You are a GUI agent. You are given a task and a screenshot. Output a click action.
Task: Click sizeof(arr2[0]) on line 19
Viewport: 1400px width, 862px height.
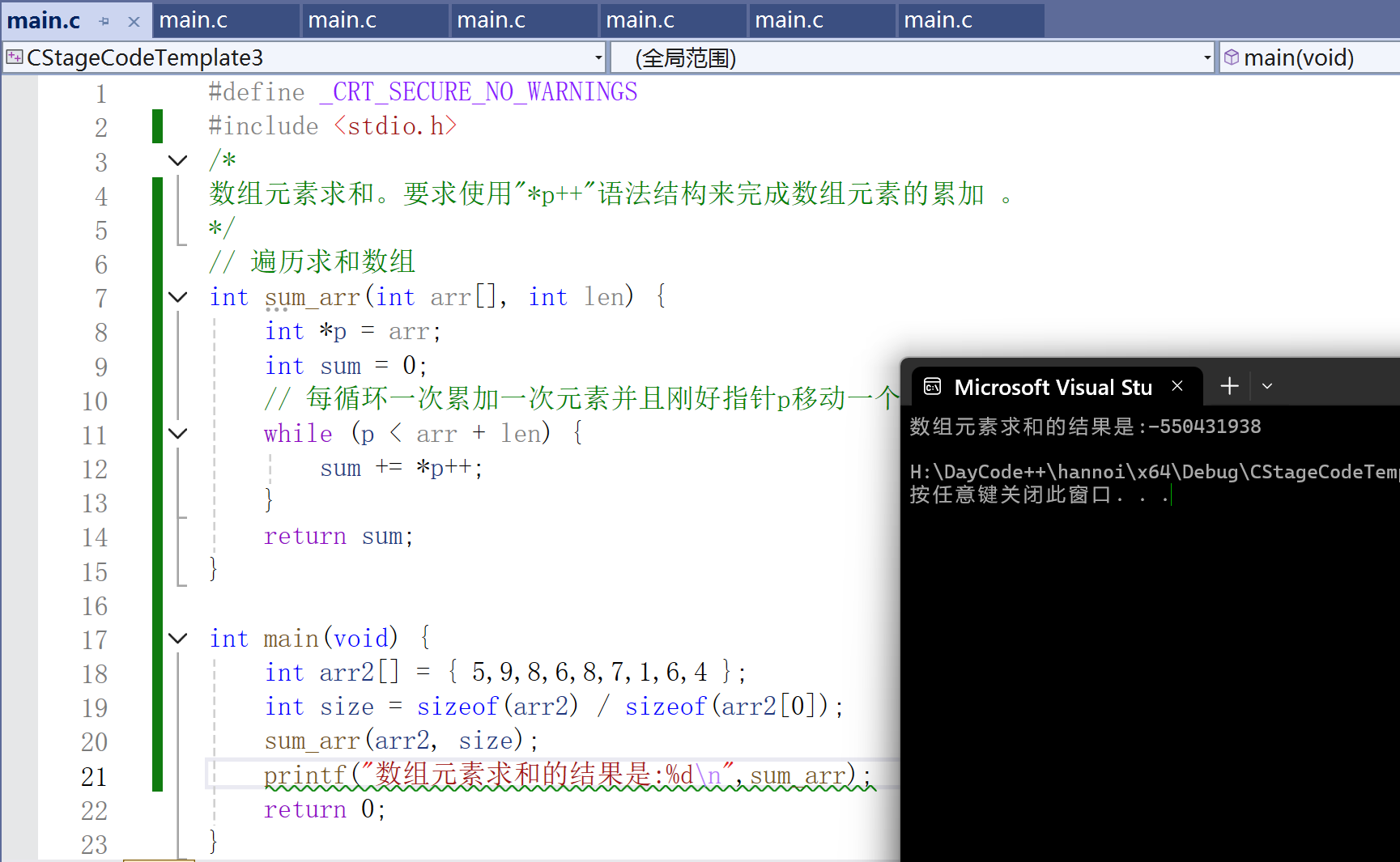(727, 707)
